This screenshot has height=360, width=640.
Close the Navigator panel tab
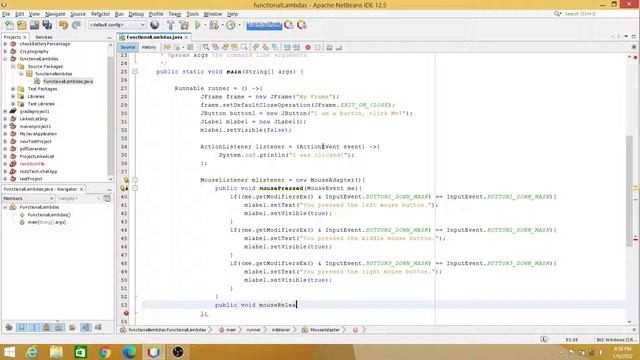(82, 189)
